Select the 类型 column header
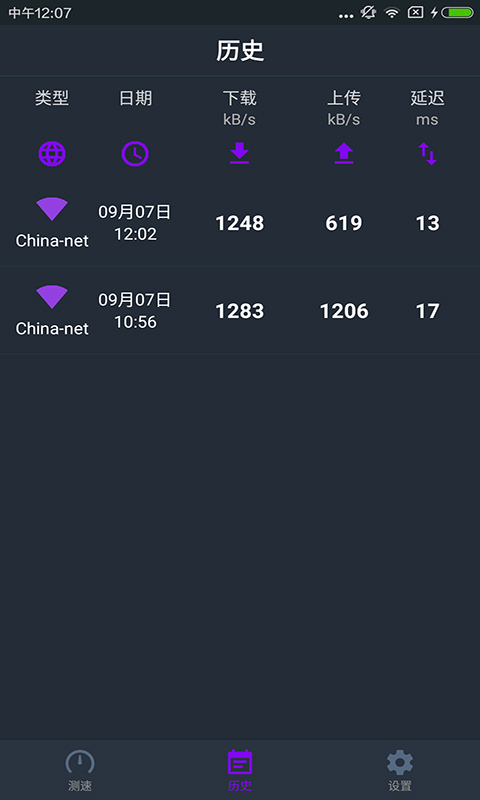The width and height of the screenshot is (480, 800). [x=52, y=98]
